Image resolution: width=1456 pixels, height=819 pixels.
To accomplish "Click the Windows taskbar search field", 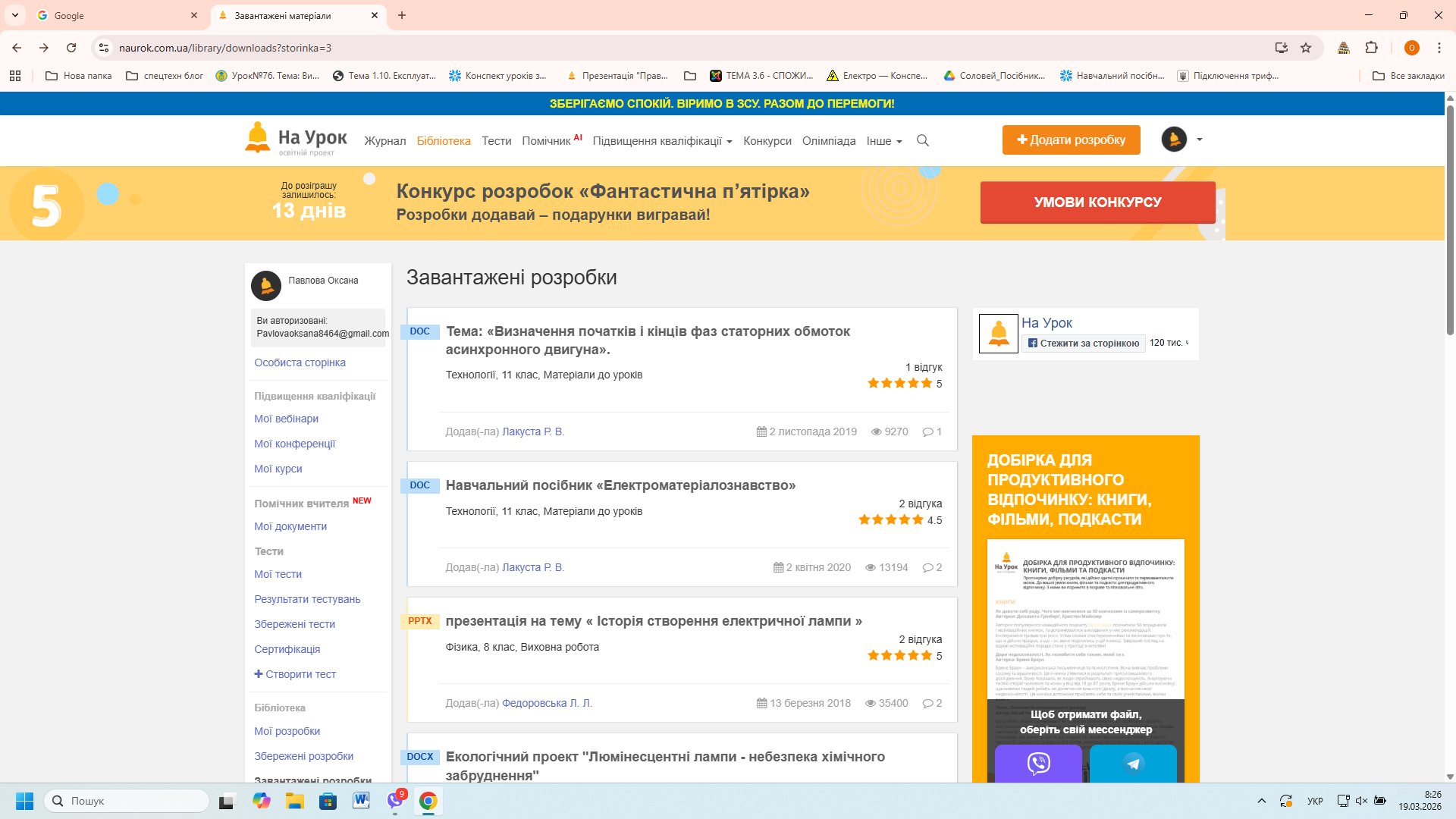I will [127, 801].
